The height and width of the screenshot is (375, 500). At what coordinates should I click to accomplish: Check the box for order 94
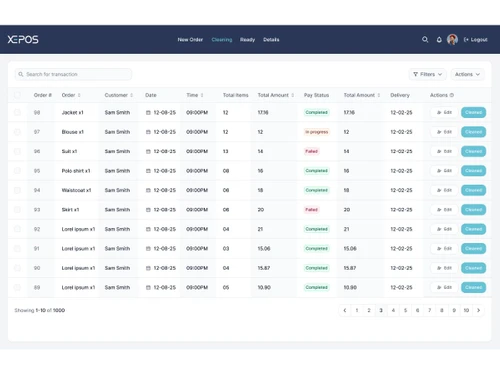click(17, 190)
